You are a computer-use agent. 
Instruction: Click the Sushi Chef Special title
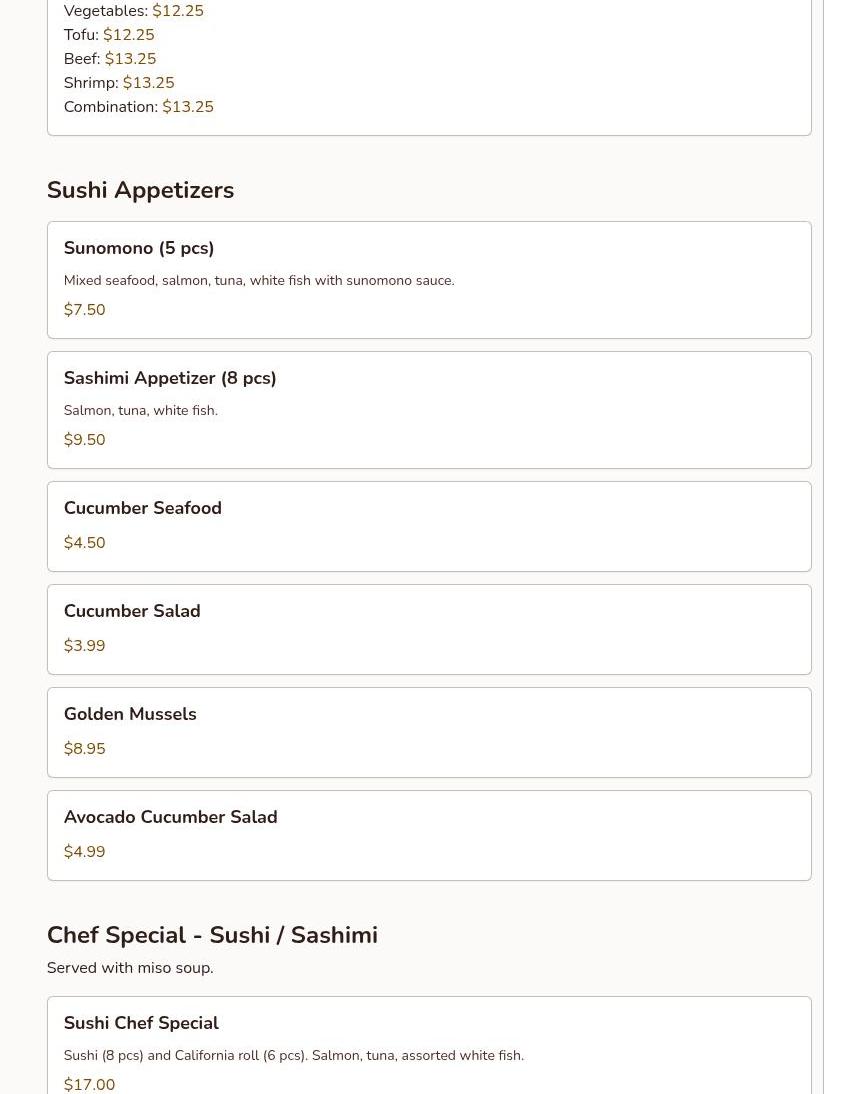click(141, 1023)
